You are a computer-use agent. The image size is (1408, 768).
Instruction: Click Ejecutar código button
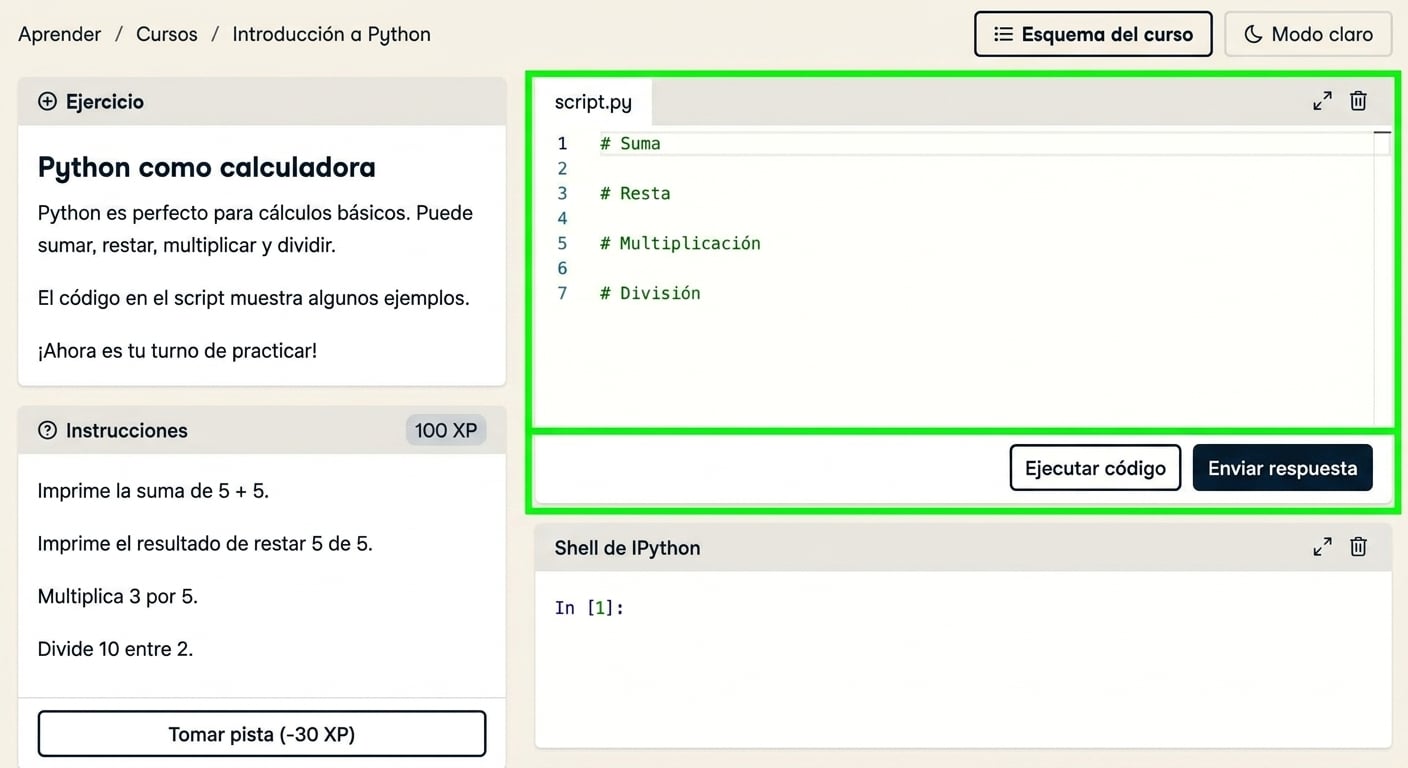(x=1095, y=468)
